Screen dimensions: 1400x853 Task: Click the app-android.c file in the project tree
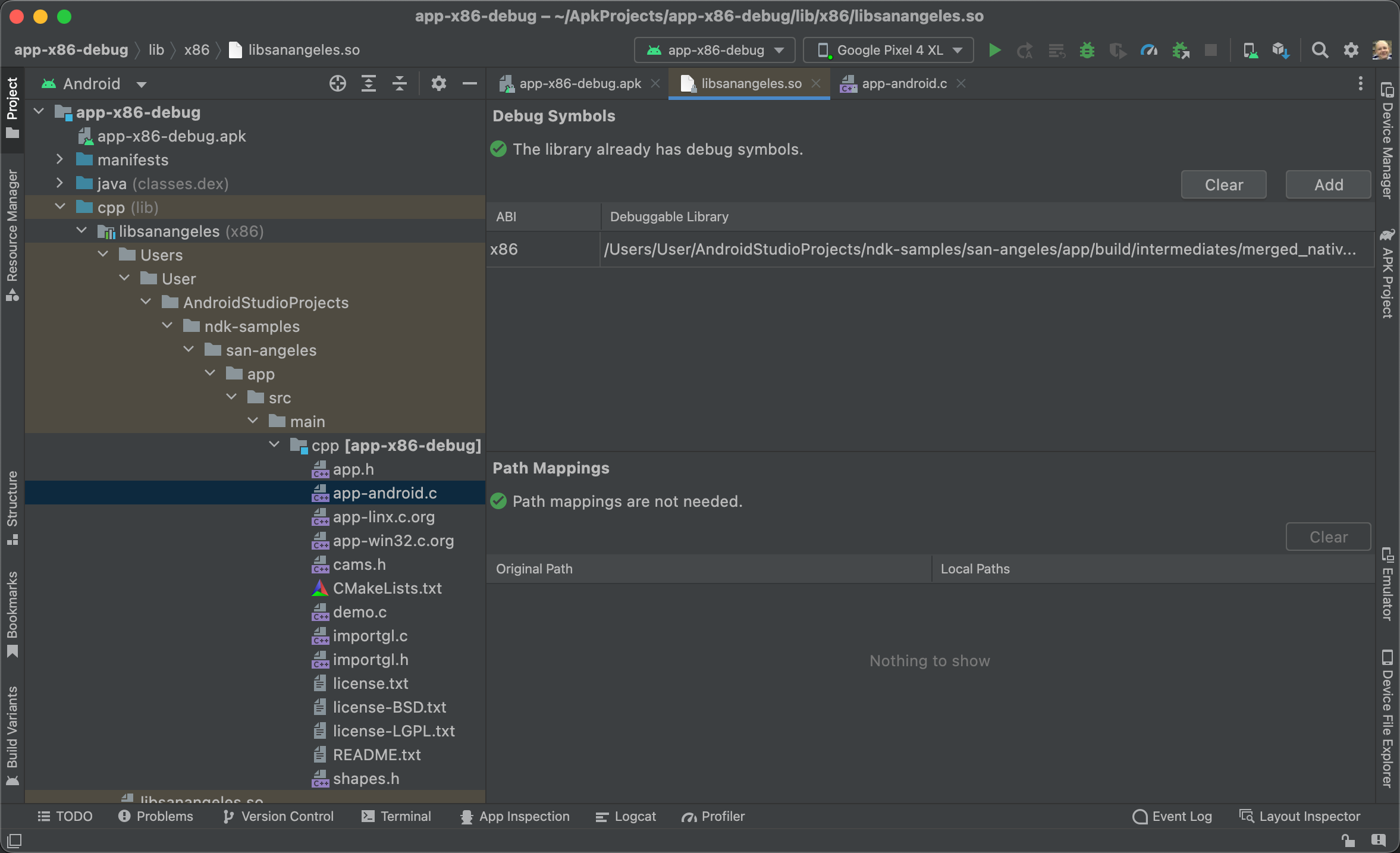(x=385, y=493)
